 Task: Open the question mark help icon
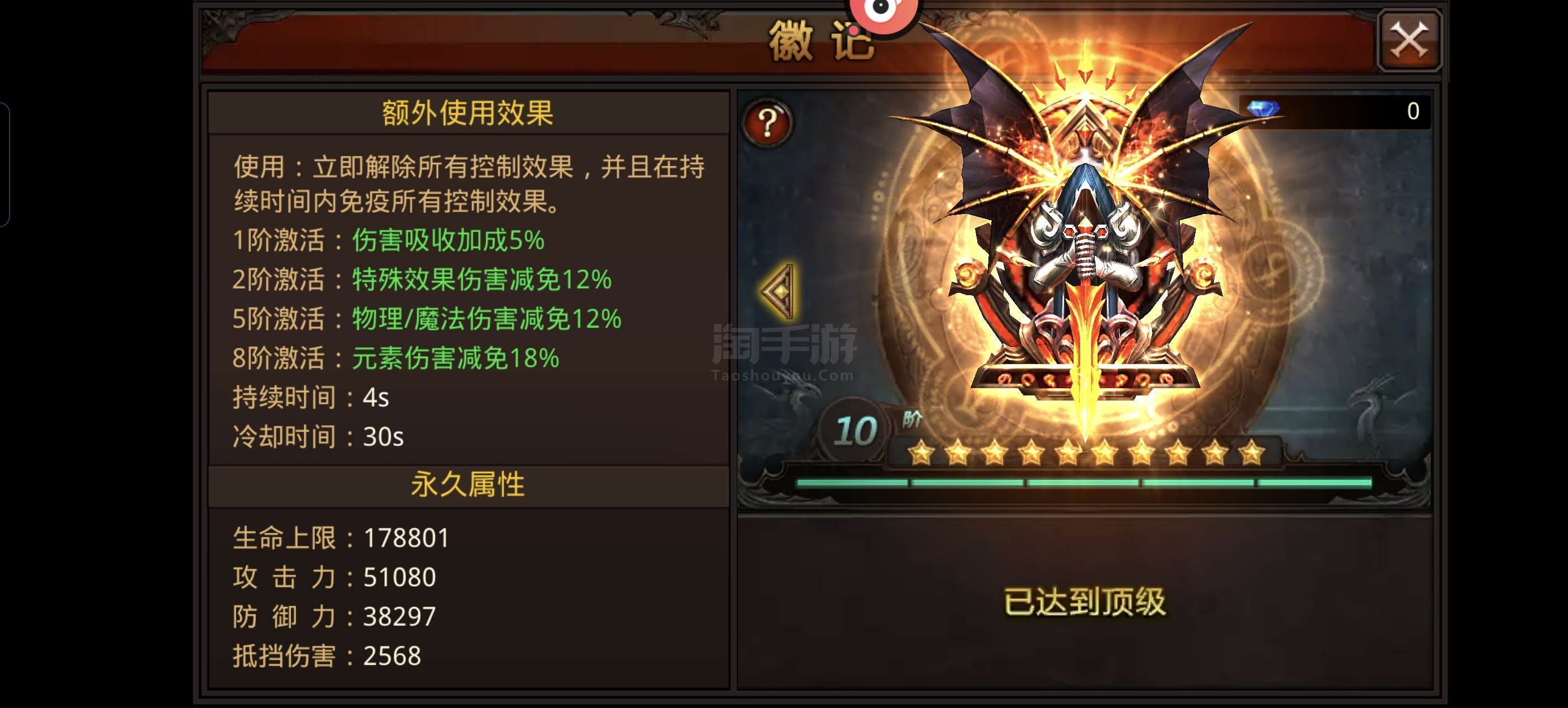(x=768, y=122)
